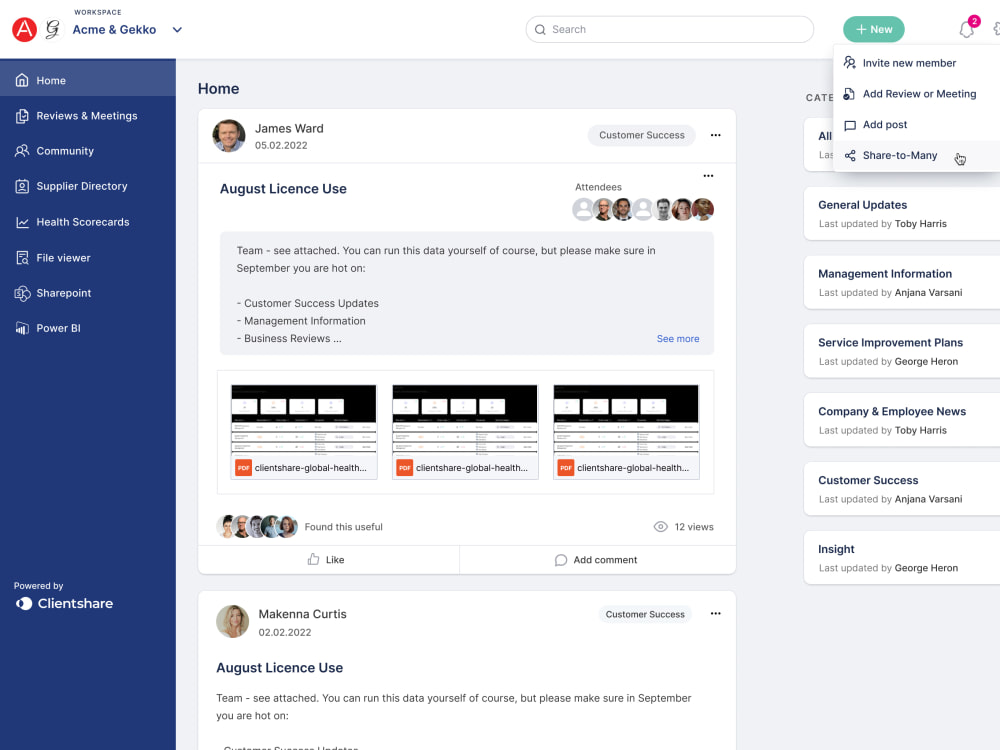Open Customer Success category card

(902, 489)
